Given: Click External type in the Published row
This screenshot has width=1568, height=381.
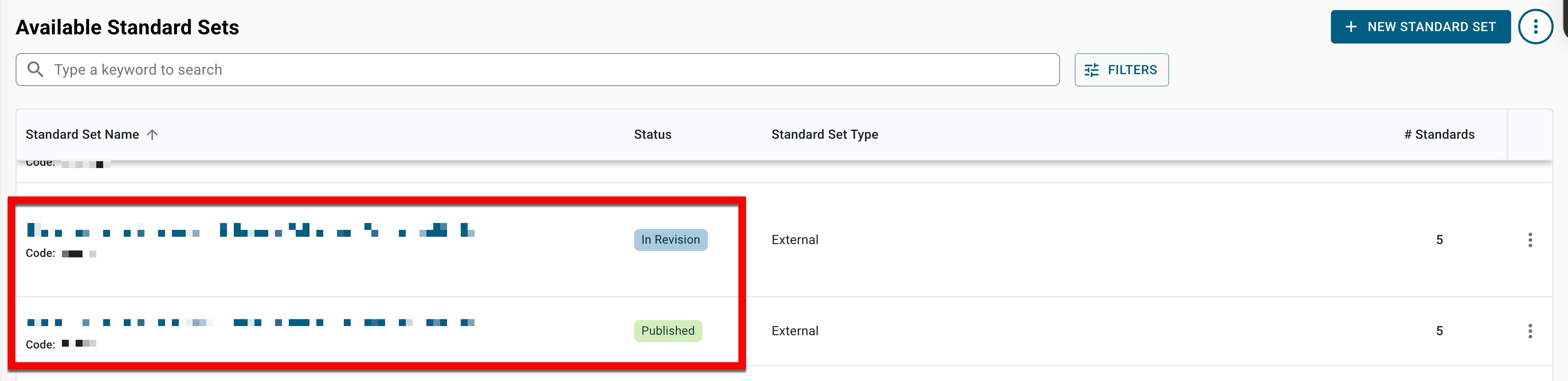Looking at the screenshot, I should (795, 331).
